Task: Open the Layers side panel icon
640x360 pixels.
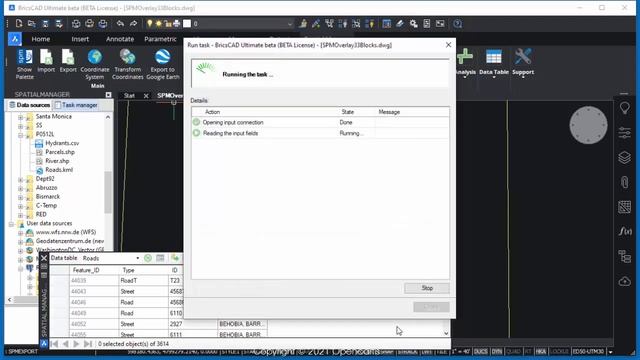Action: click(x=624, y=158)
